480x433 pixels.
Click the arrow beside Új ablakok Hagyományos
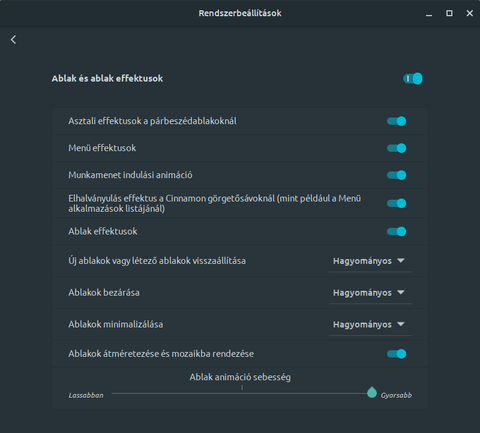point(401,260)
